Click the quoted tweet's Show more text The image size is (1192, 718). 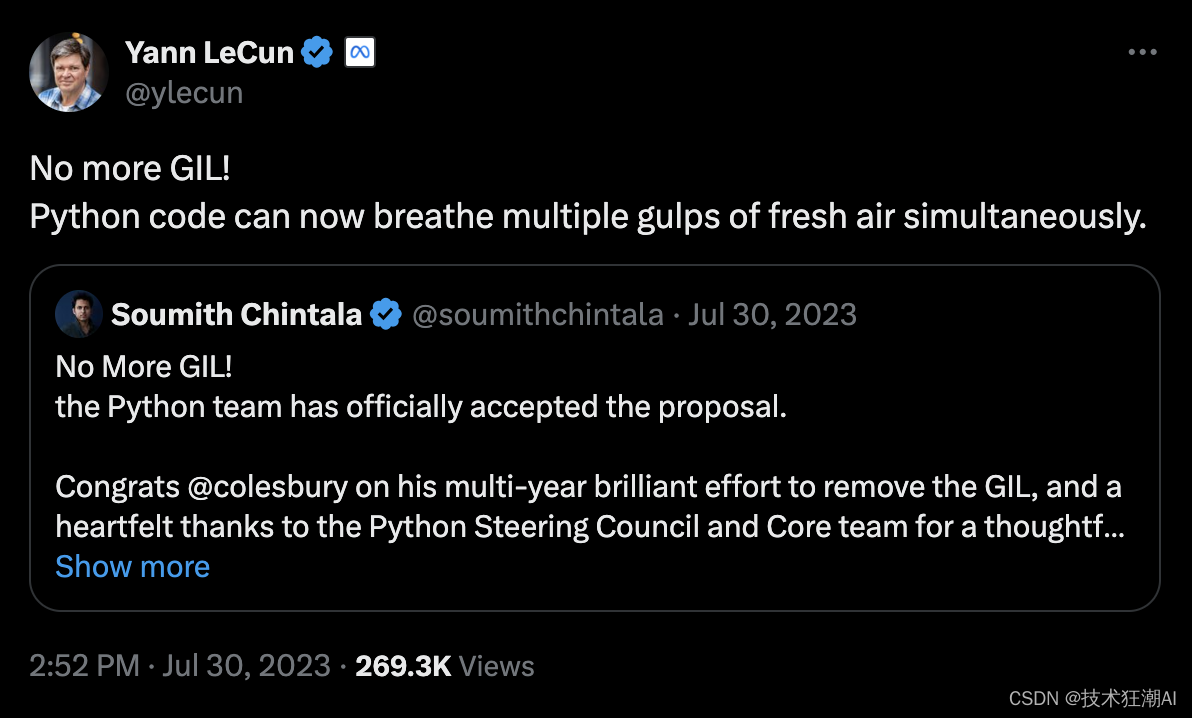pyautogui.click(x=132, y=566)
